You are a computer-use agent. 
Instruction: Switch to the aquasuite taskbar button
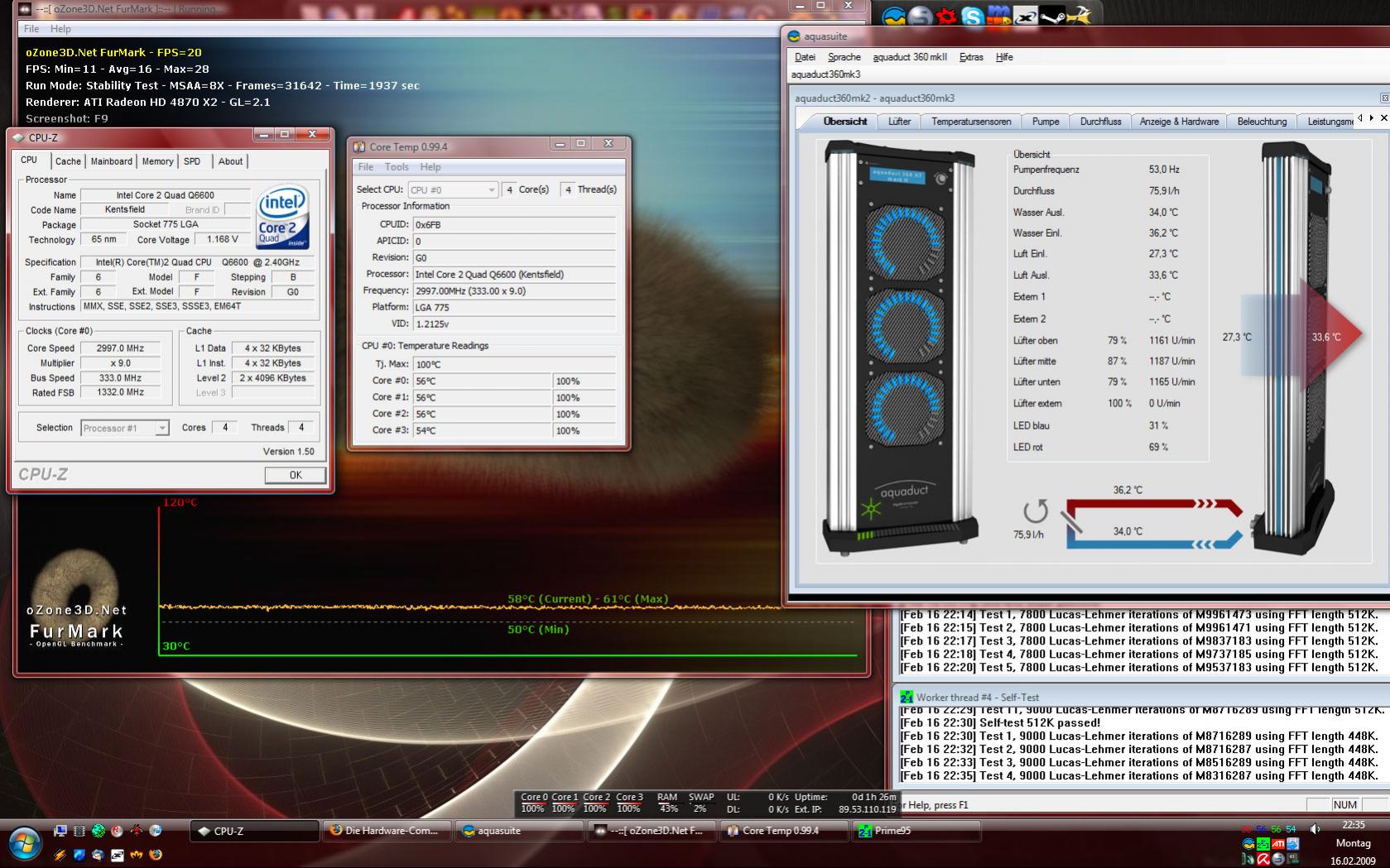click(520, 831)
